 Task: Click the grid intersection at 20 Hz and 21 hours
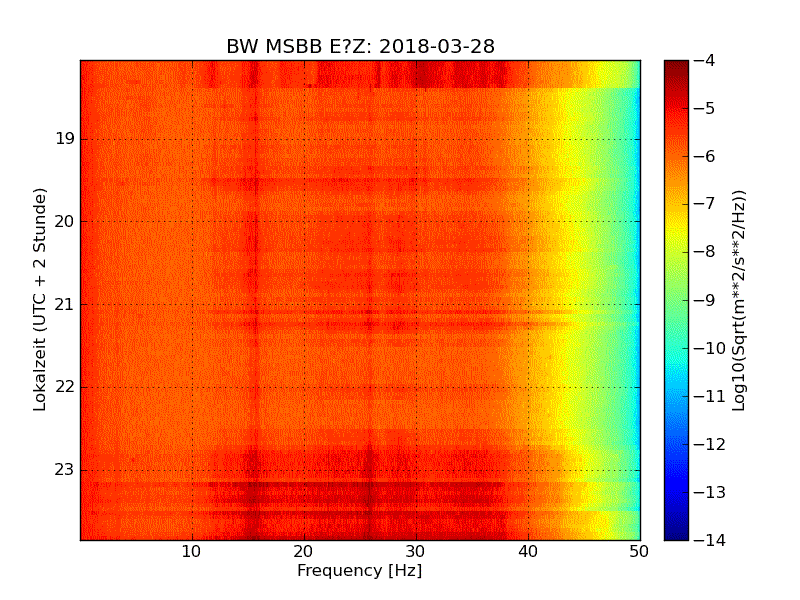coord(304,304)
